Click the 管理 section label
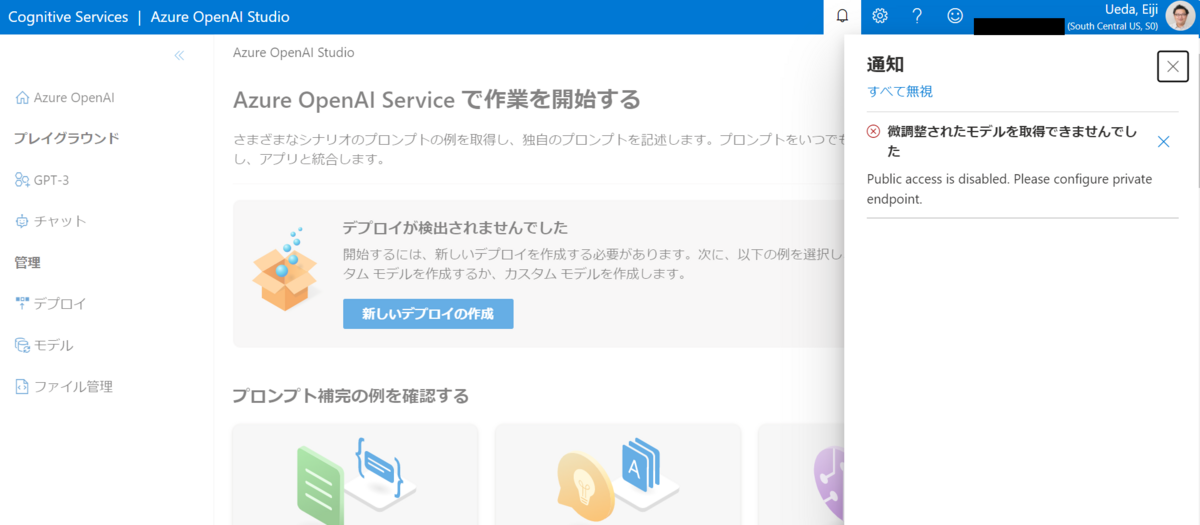 pyautogui.click(x=27, y=263)
